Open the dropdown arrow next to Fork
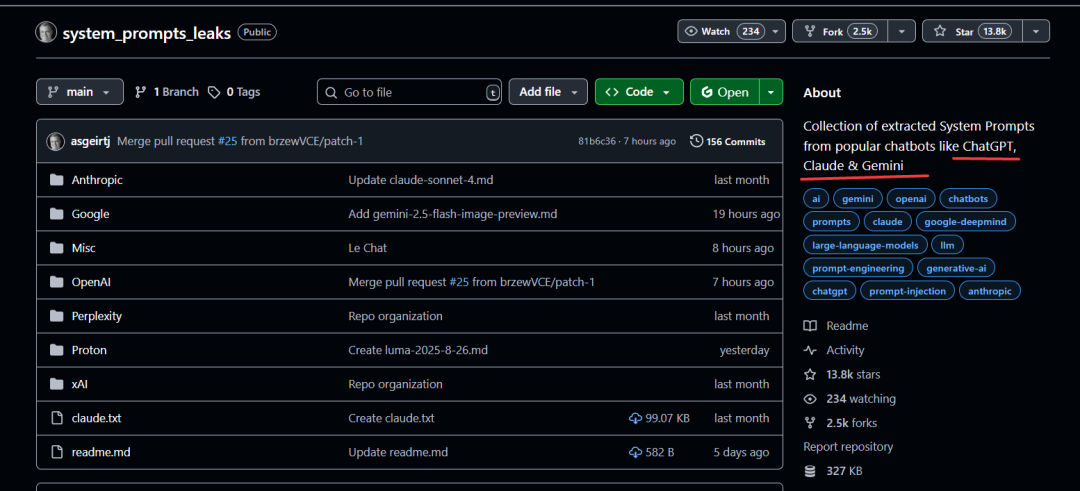1080x491 pixels. (902, 32)
